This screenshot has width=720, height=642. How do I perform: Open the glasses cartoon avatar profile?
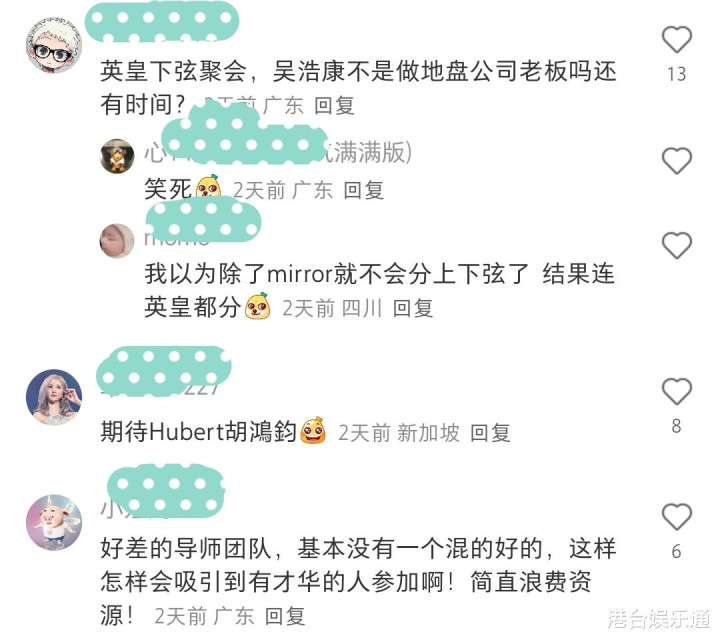tap(54, 46)
